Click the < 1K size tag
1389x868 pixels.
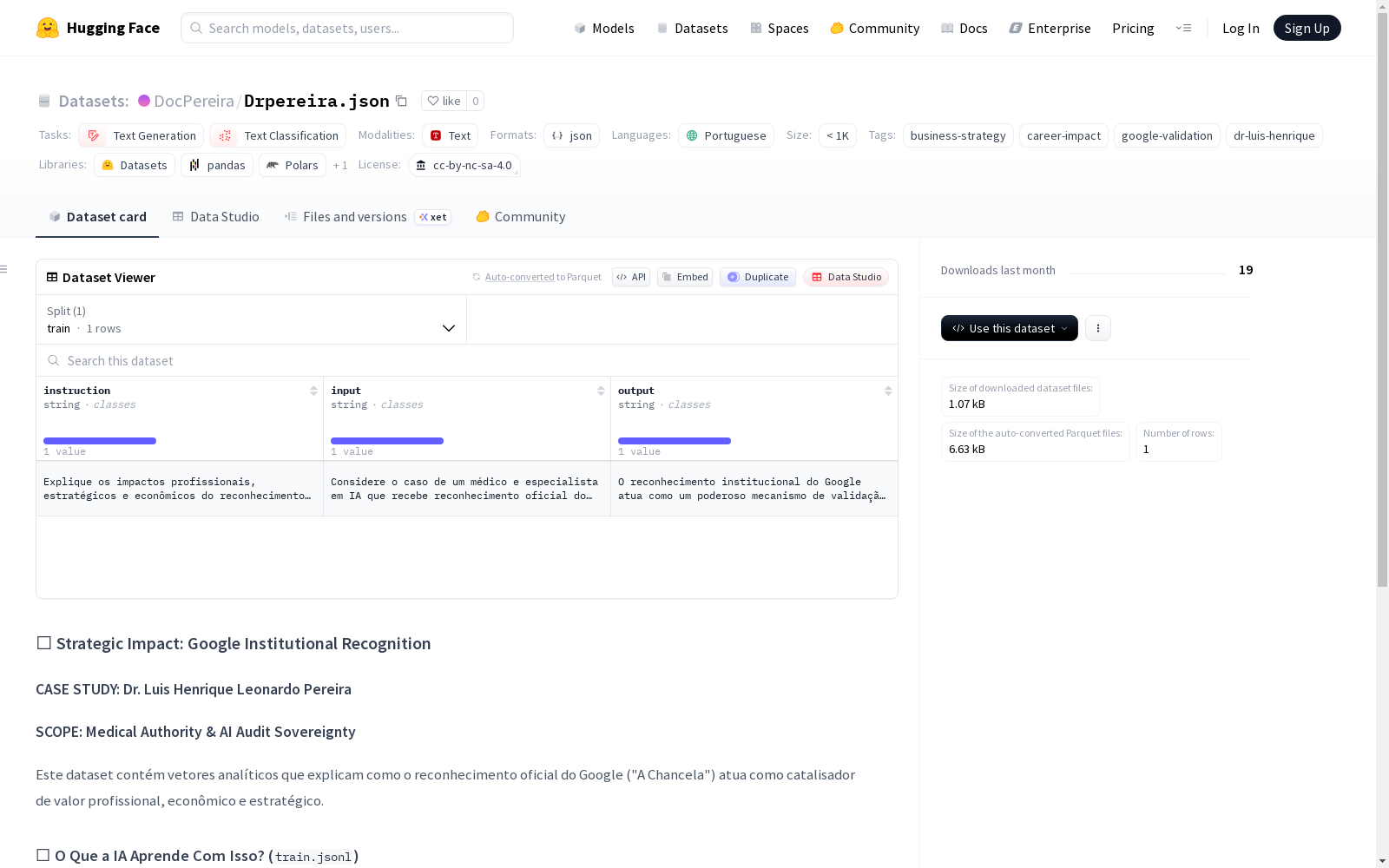[838, 135]
